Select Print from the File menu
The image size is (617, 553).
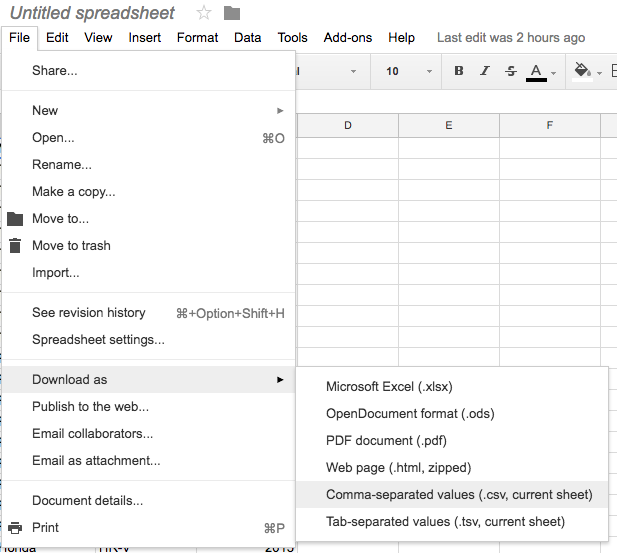coord(148,528)
